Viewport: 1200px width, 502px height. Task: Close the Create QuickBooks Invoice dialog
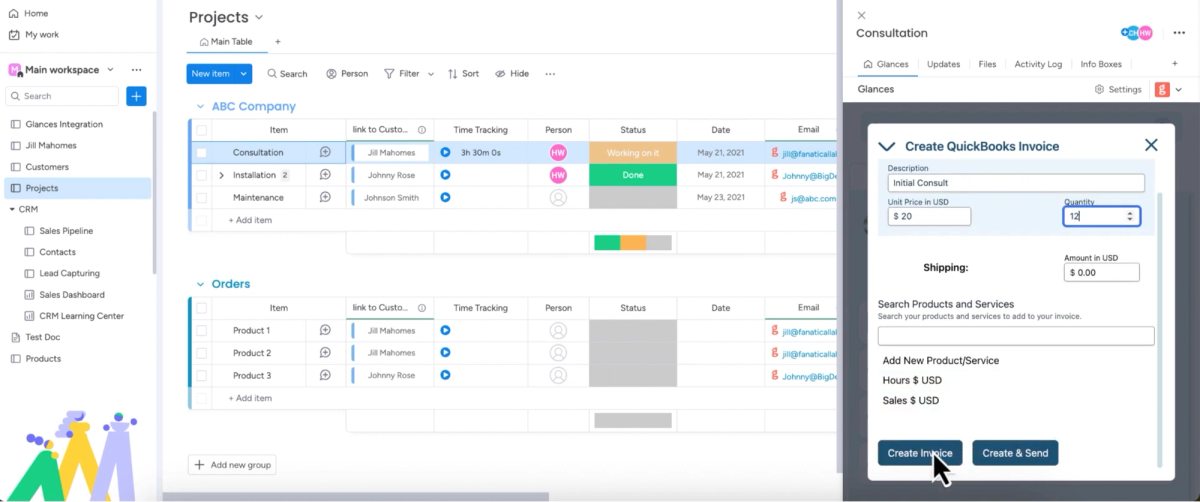coord(1151,145)
